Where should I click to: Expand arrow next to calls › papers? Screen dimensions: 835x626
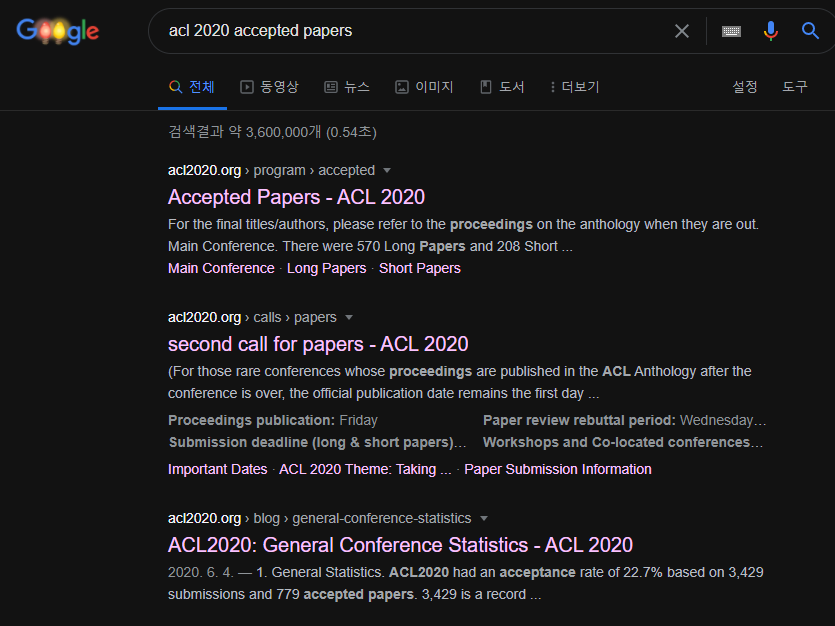[349, 317]
